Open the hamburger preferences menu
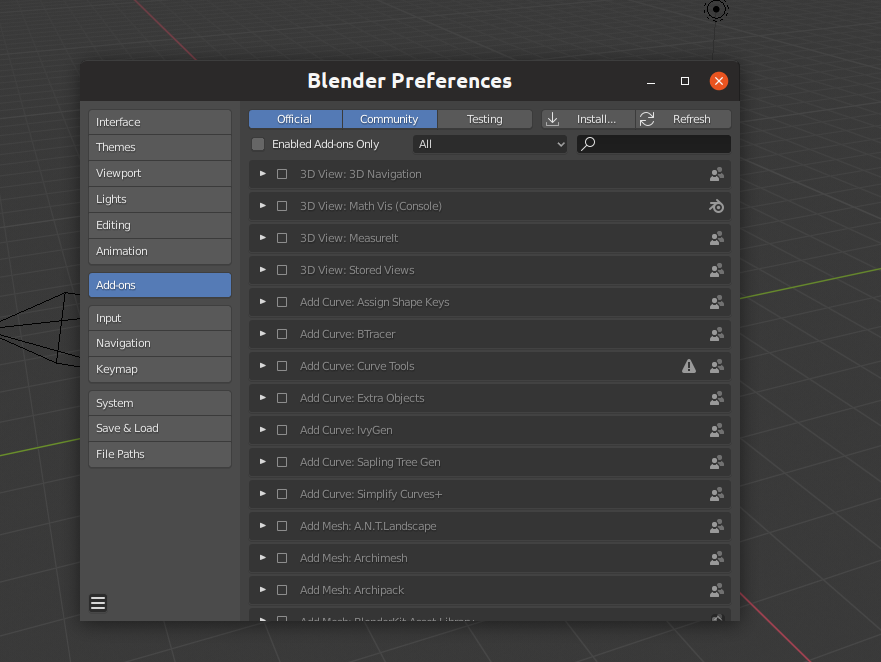Viewport: 881px width, 662px height. tap(98, 603)
